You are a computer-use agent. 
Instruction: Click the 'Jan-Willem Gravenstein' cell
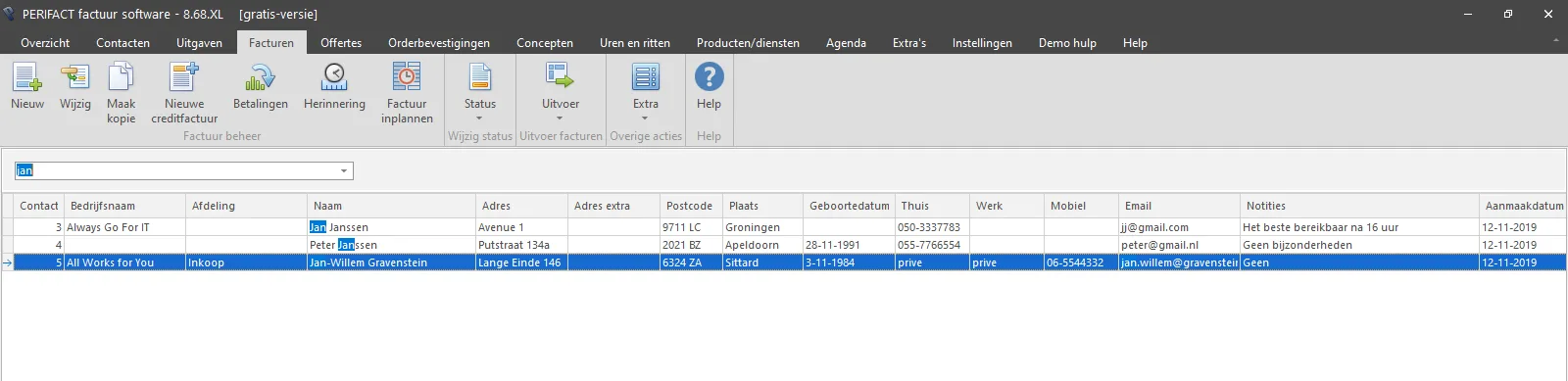(392, 262)
